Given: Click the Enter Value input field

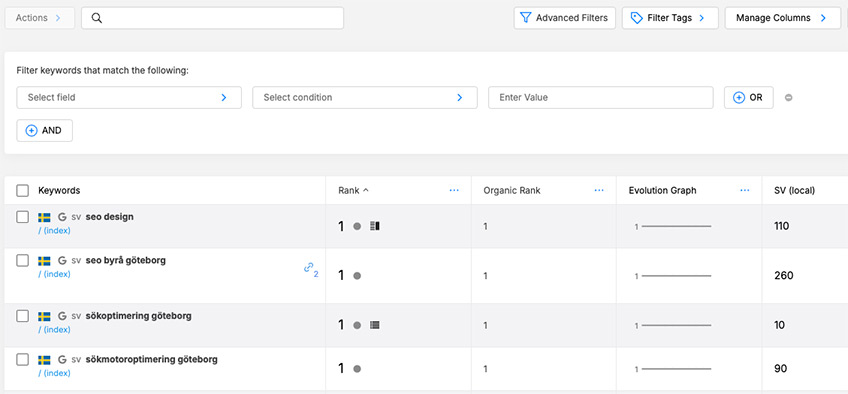Looking at the screenshot, I should point(601,98).
